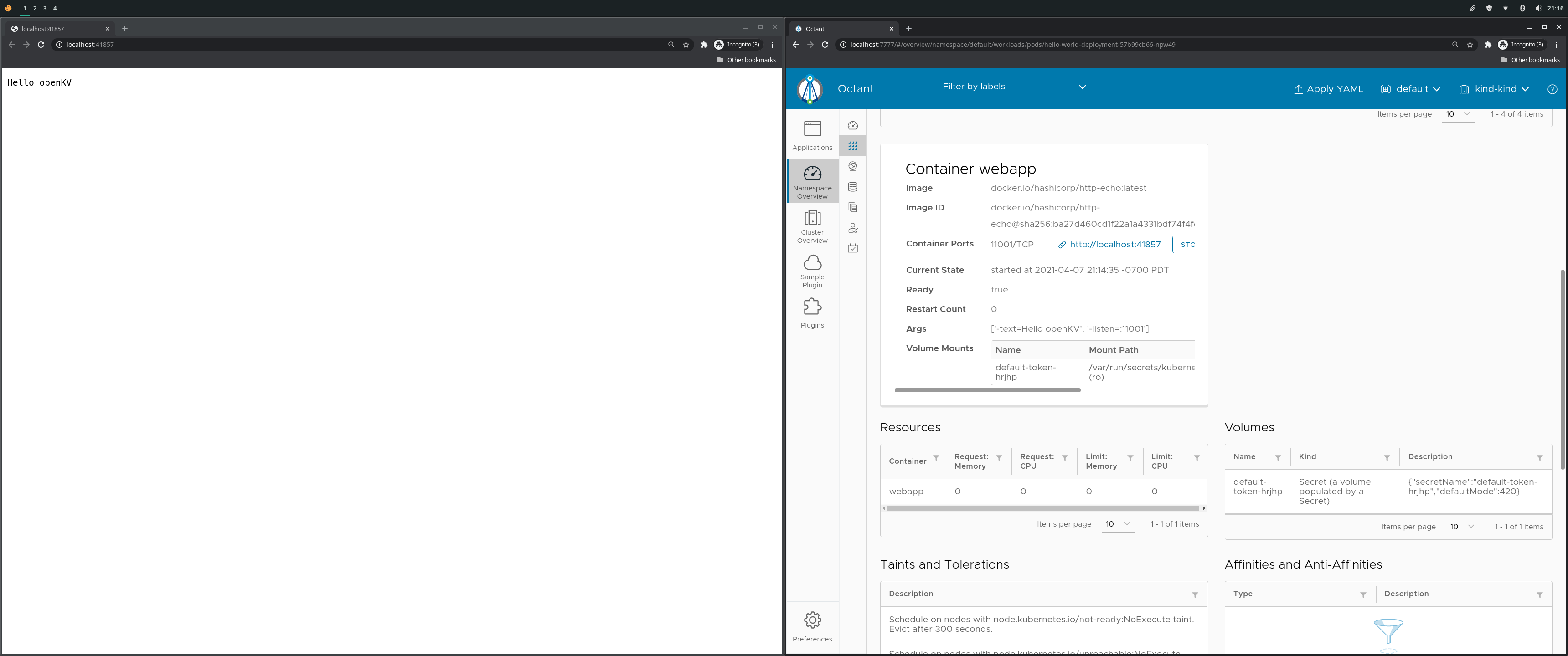1568x656 pixels.
Task: Select the RBAC person-with-checkmark icon
Action: pyautogui.click(x=852, y=228)
